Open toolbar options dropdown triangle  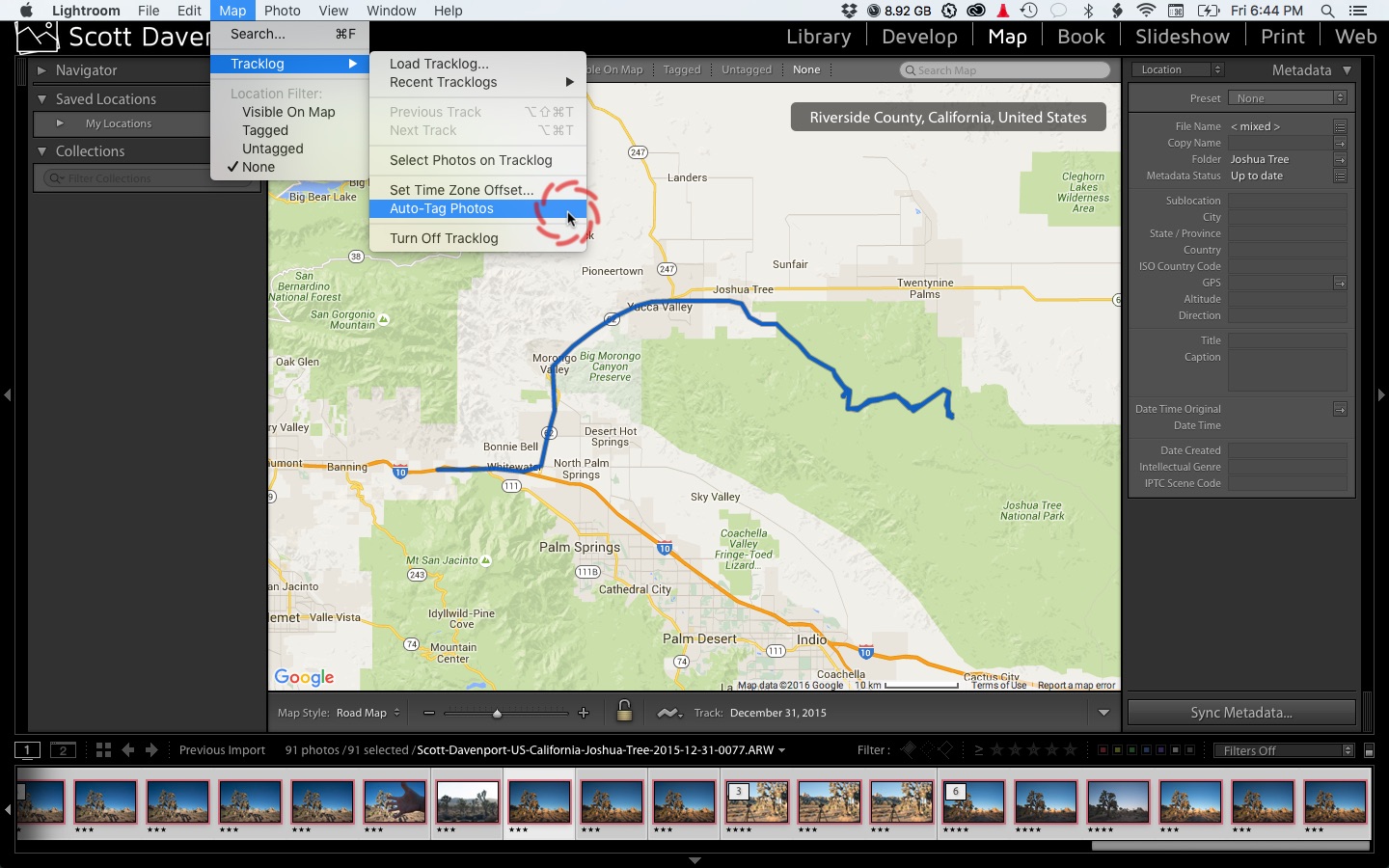point(1103,713)
